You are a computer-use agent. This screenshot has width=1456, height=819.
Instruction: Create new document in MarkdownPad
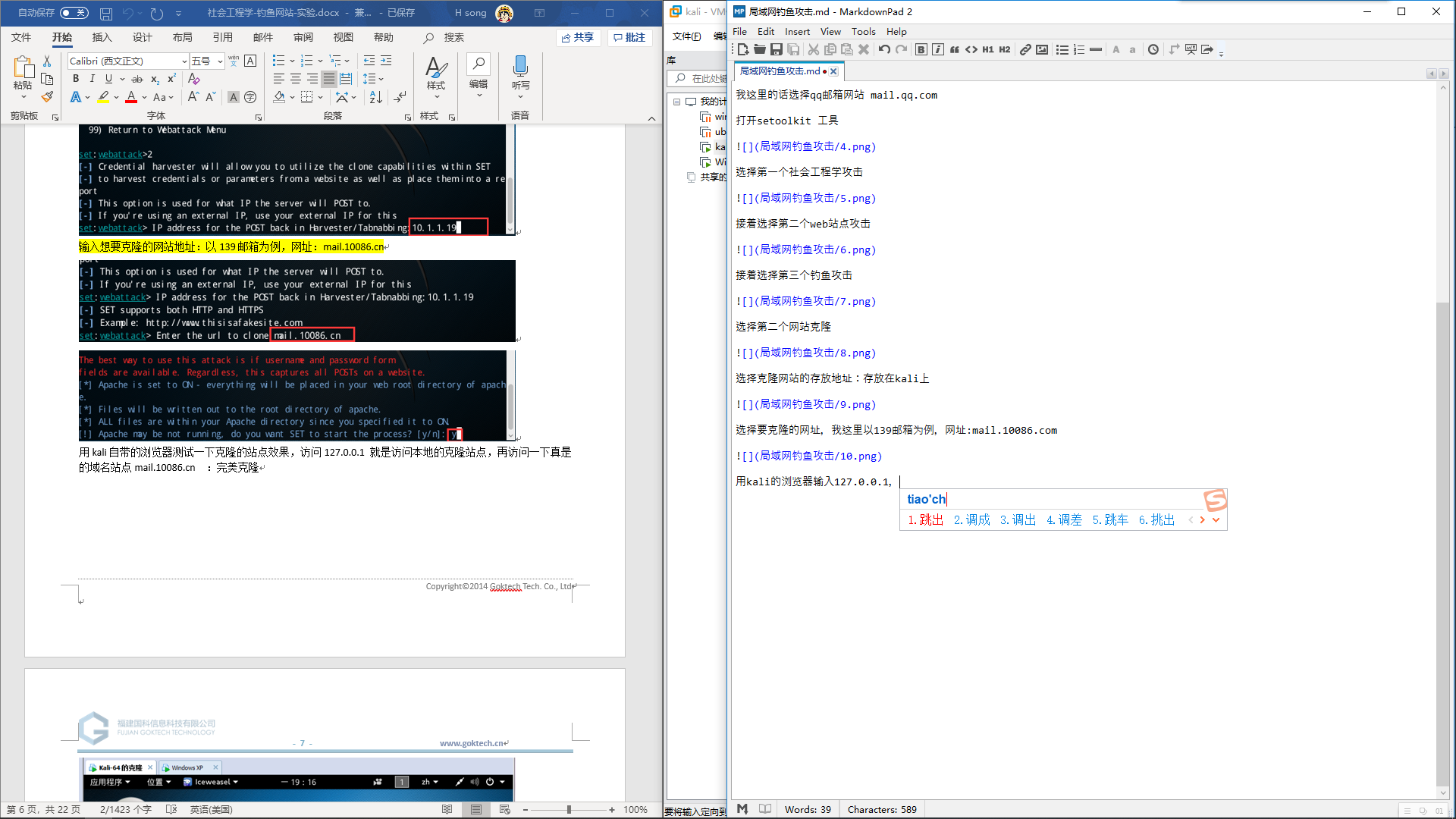pyautogui.click(x=743, y=49)
